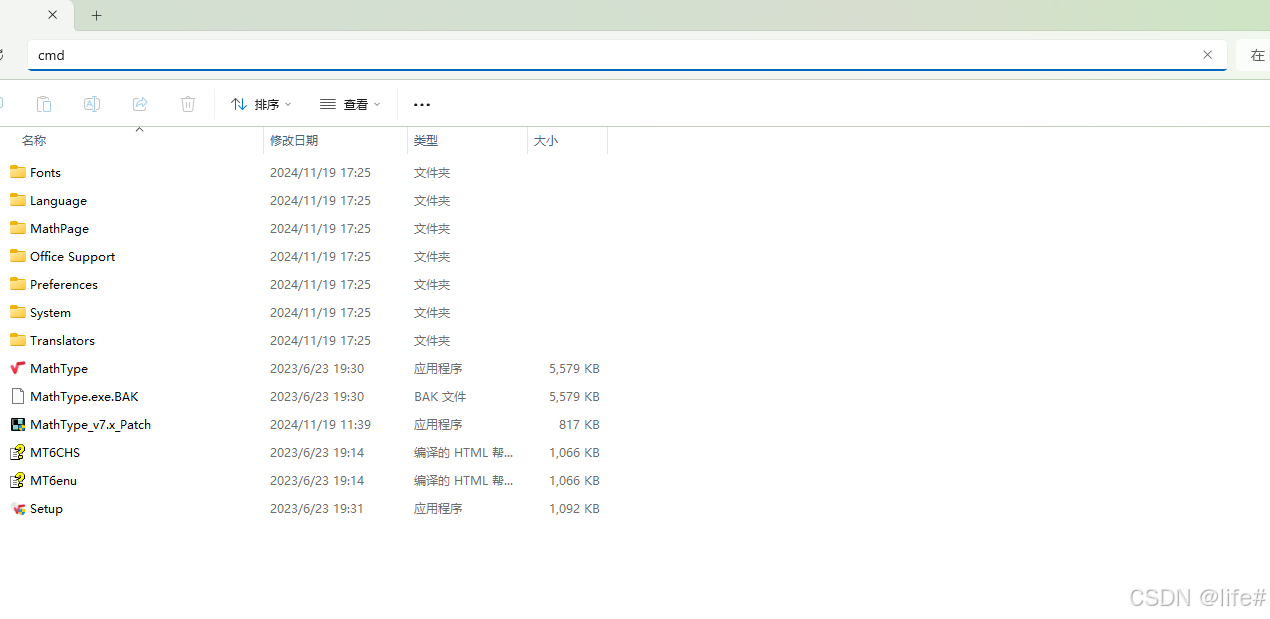Image resolution: width=1270 pixels, height=619 pixels.
Task: Sort by the 类型 column header
Action: point(426,141)
